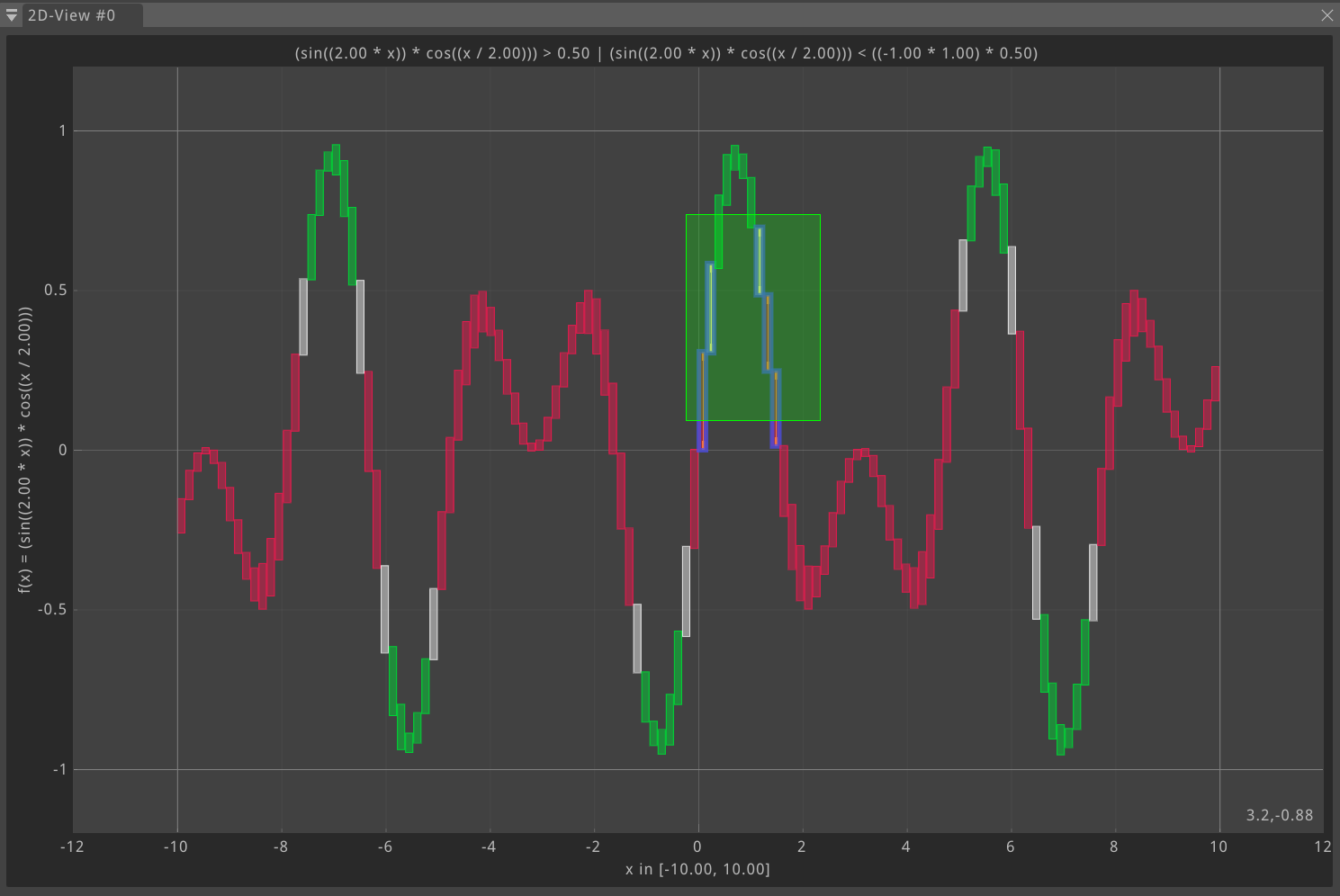Click x-axis tick label 8
This screenshot has width=1340, height=896.
pyautogui.click(x=1114, y=847)
